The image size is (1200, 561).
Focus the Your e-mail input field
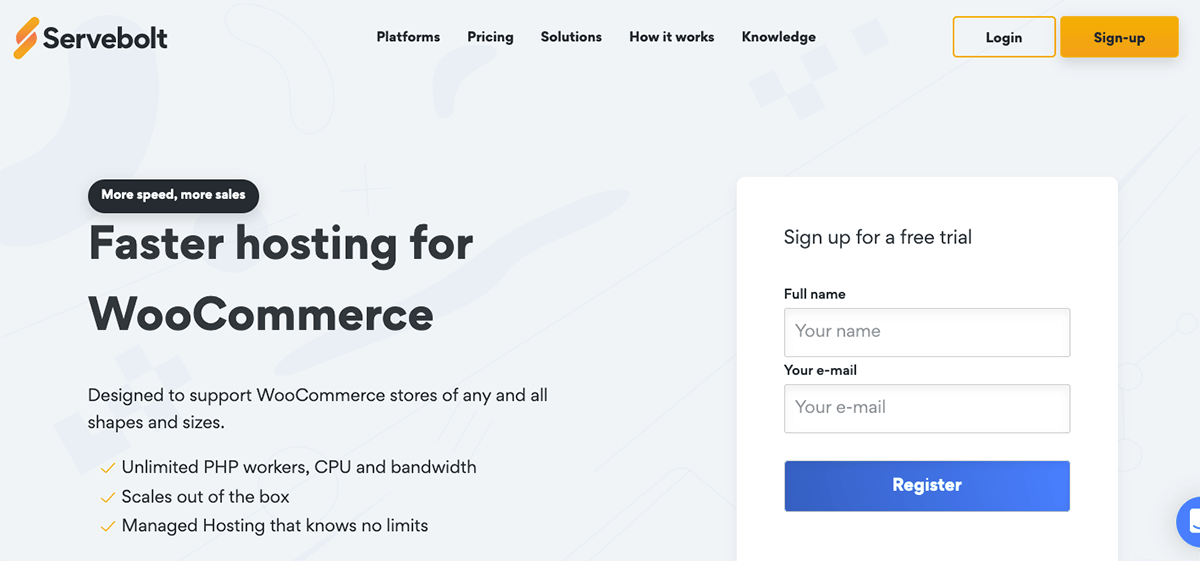[927, 408]
